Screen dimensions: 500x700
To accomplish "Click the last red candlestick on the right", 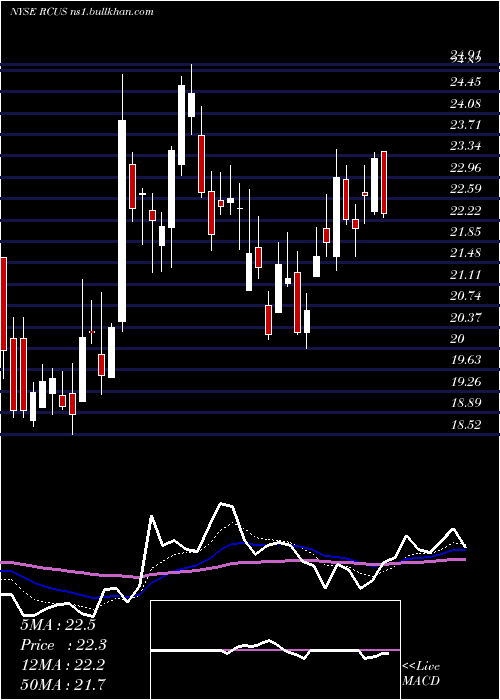I will click(383, 183).
